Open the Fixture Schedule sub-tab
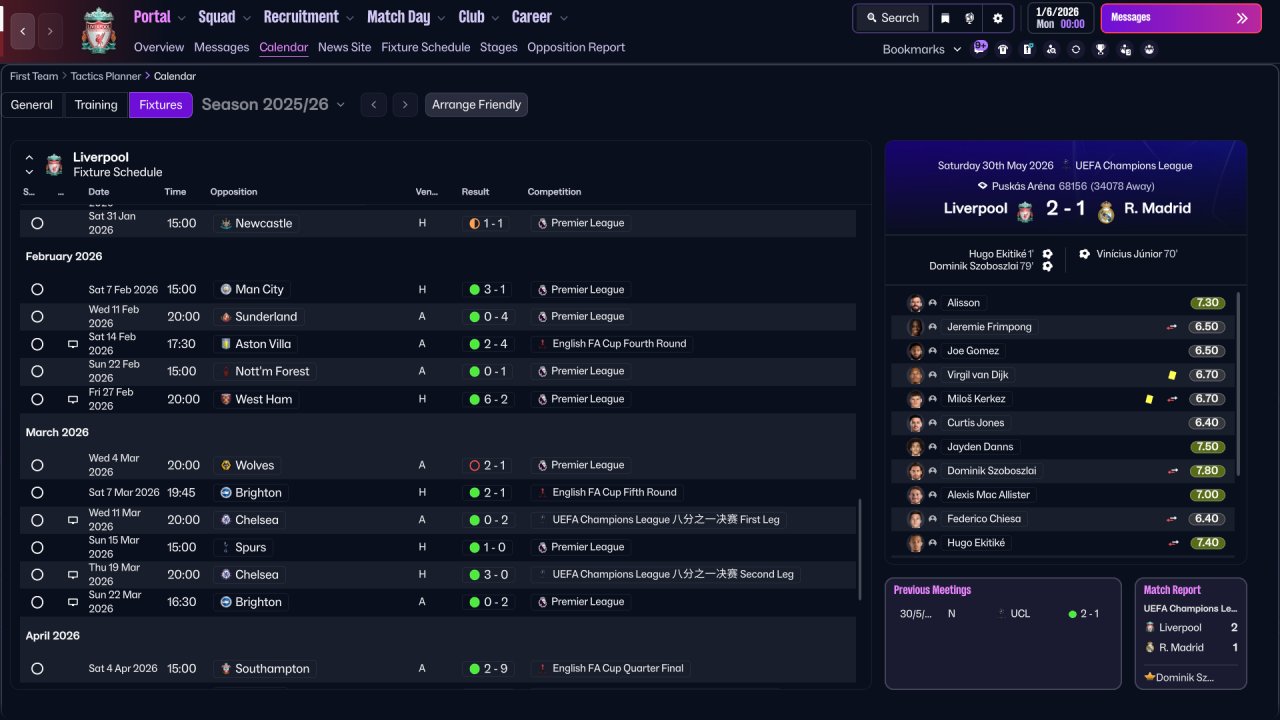The width and height of the screenshot is (1280, 720). click(x=426, y=47)
